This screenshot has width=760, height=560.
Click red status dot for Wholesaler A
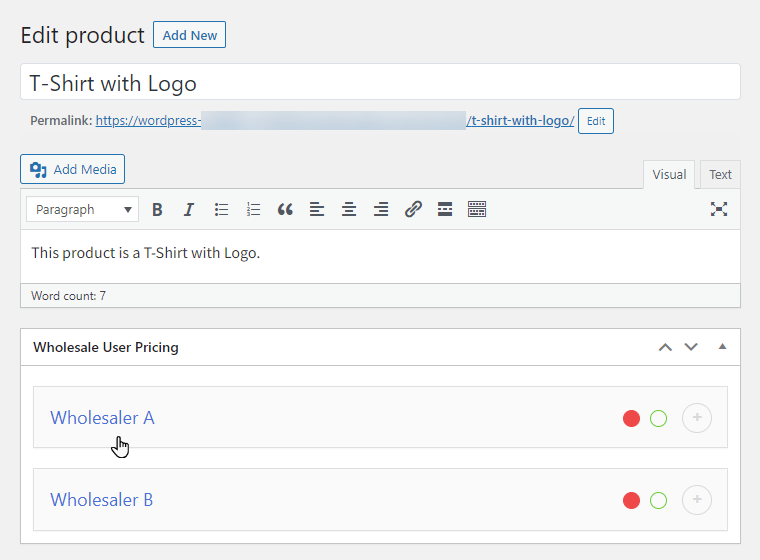631,418
